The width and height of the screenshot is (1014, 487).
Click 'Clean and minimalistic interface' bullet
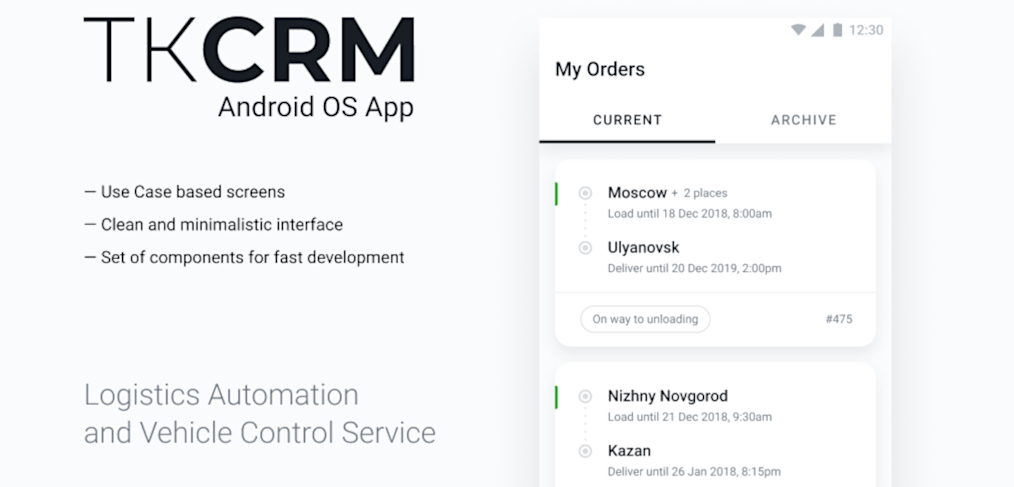click(214, 225)
